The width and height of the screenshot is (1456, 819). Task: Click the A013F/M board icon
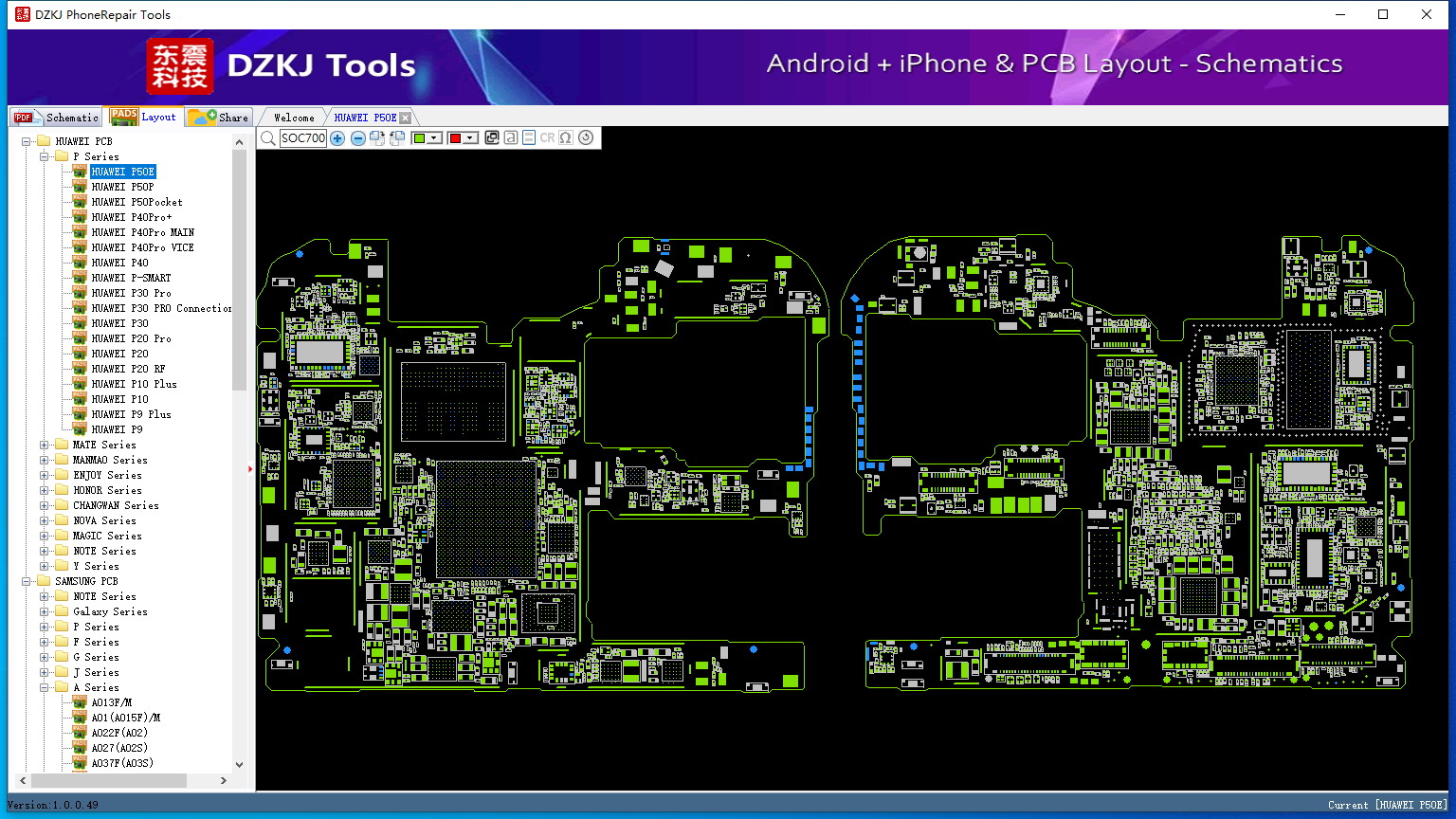[x=80, y=702]
